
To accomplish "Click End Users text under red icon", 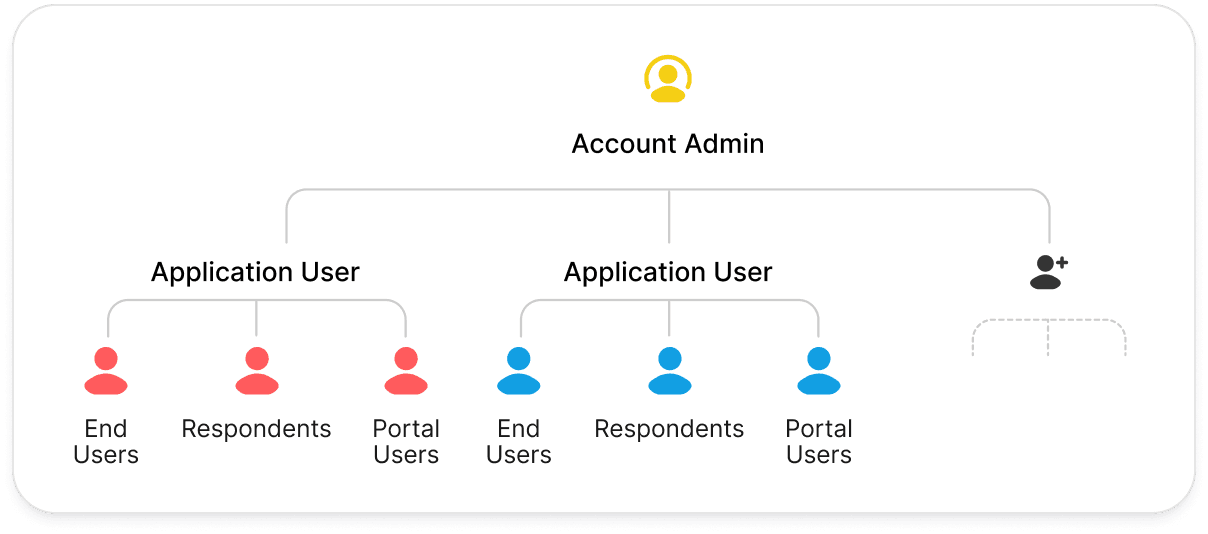I will pyautogui.click(x=106, y=442).
